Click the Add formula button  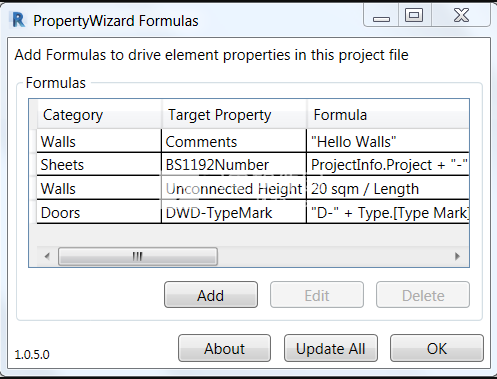tap(211, 295)
